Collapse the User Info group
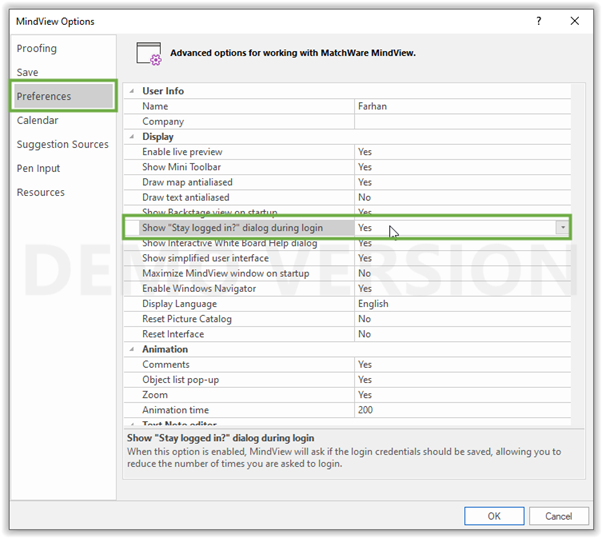 [132, 91]
